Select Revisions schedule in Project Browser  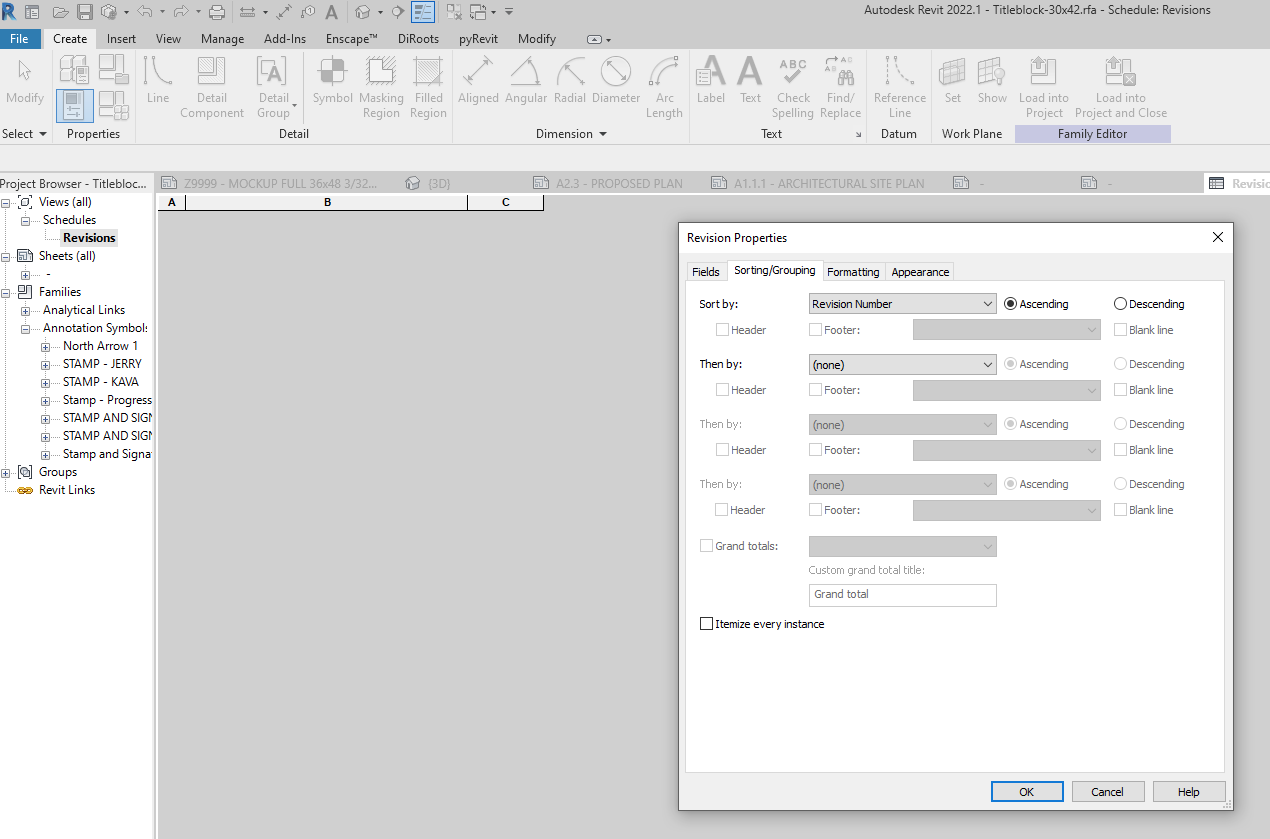tap(89, 238)
